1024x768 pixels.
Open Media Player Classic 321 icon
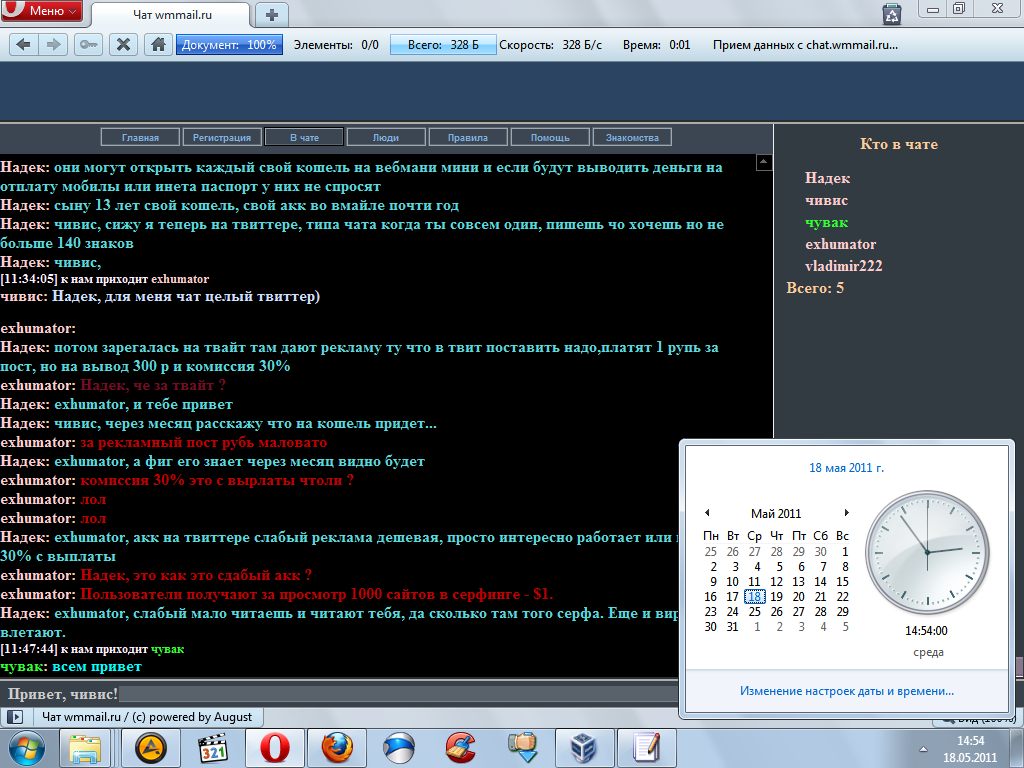pyautogui.click(x=214, y=748)
